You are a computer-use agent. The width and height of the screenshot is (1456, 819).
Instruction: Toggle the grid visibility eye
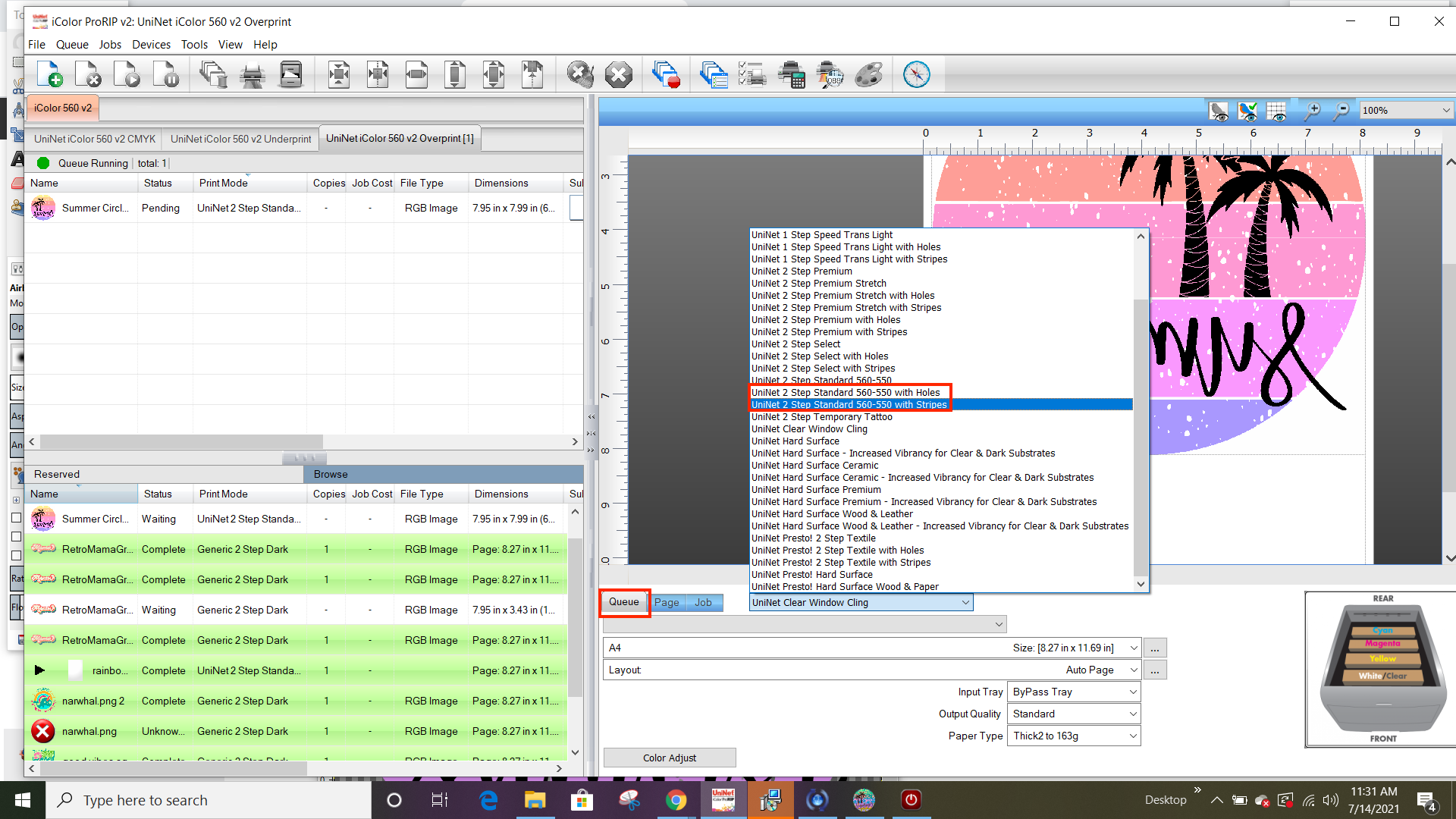click(x=1276, y=111)
